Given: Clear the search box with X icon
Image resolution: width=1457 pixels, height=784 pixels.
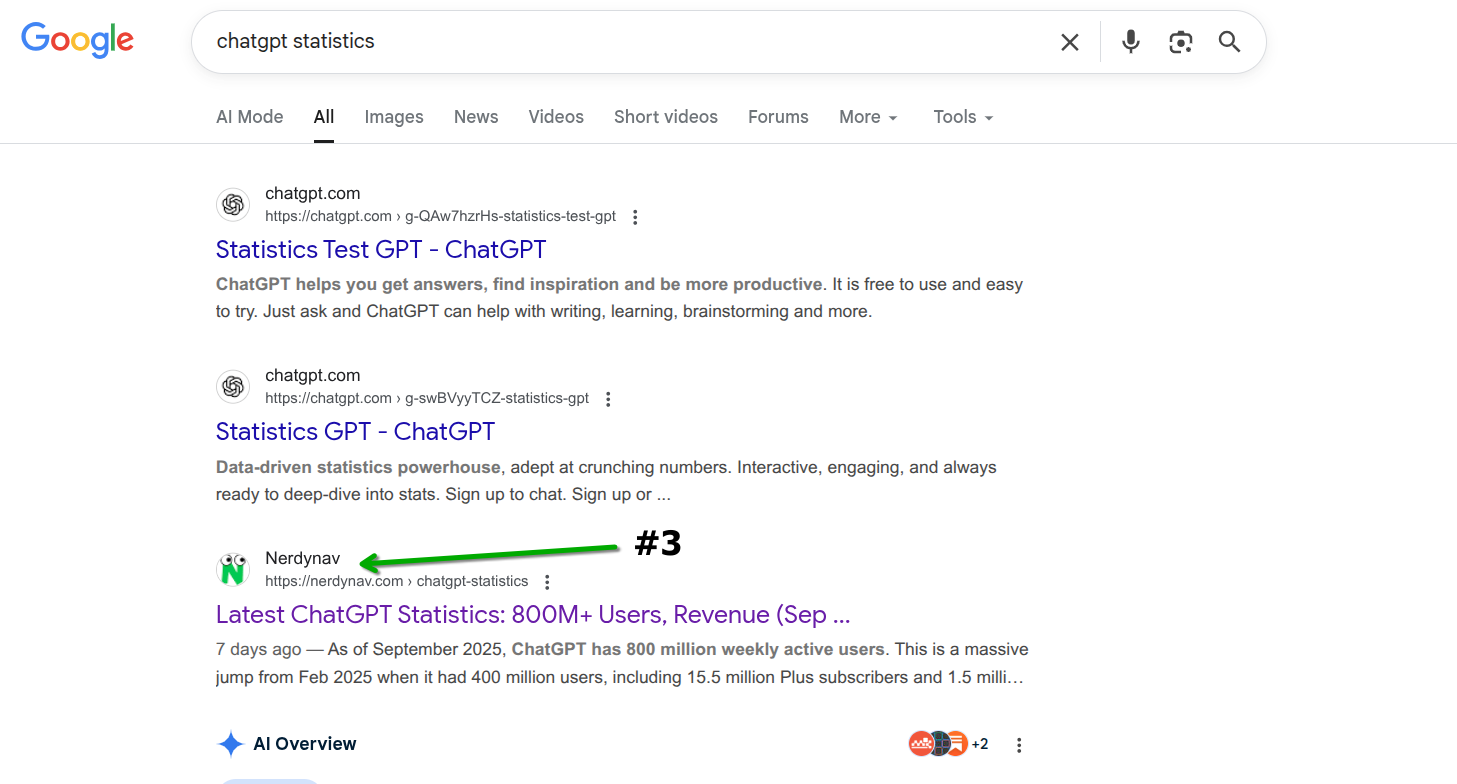Looking at the screenshot, I should point(1070,42).
